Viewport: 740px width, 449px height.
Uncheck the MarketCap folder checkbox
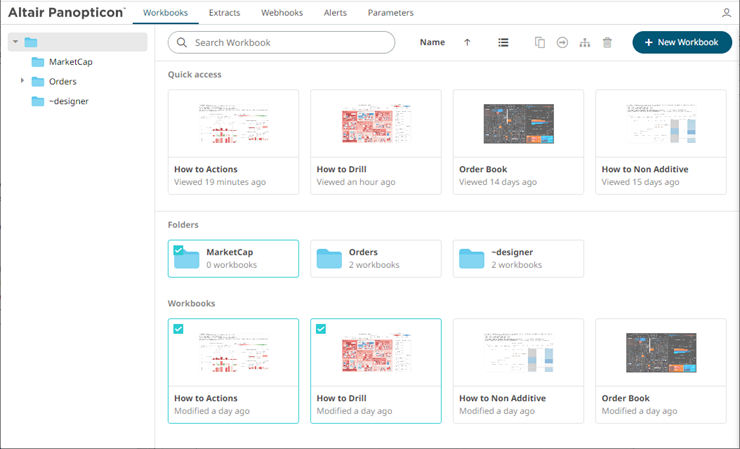coord(178,250)
